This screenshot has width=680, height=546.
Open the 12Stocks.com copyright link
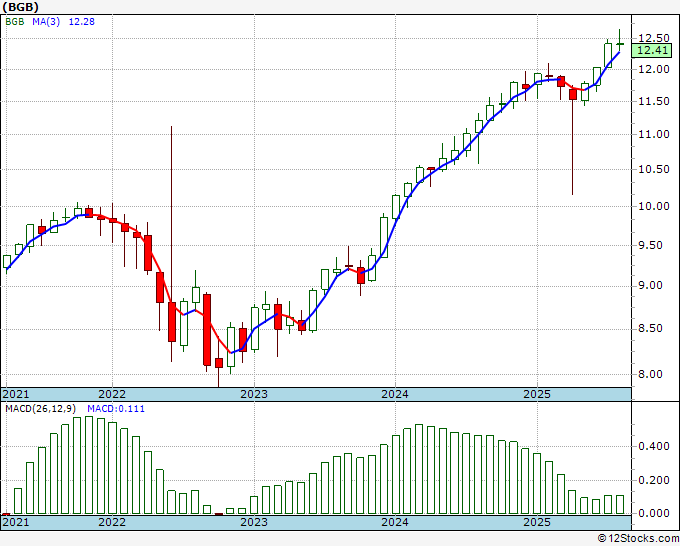pos(638,539)
